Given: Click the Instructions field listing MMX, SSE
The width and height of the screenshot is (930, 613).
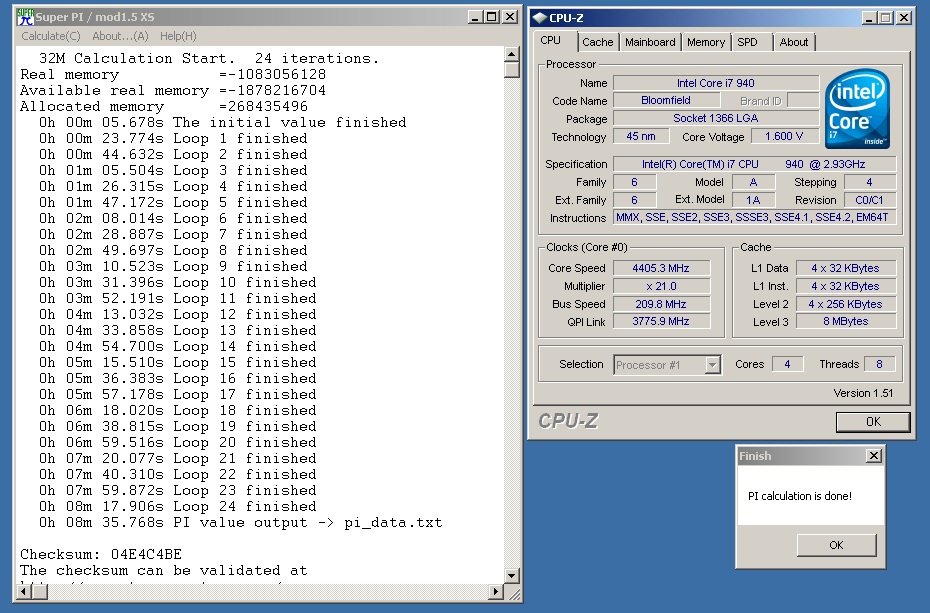Looking at the screenshot, I should [x=754, y=218].
